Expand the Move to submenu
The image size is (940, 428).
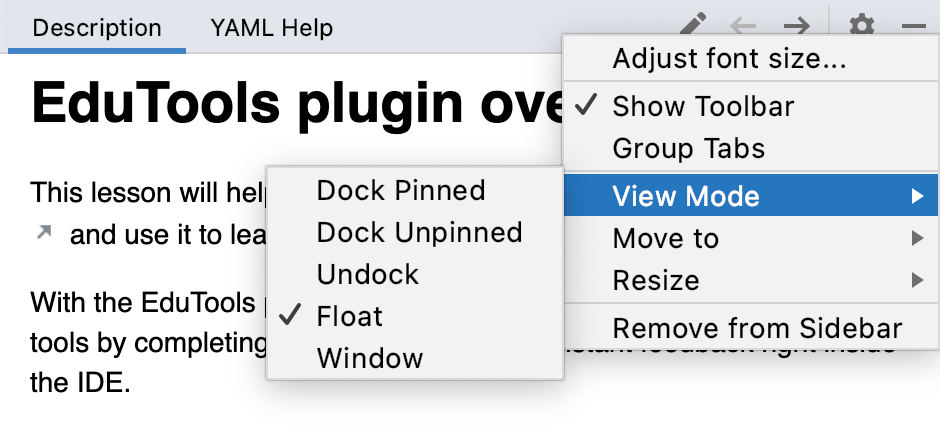click(750, 239)
